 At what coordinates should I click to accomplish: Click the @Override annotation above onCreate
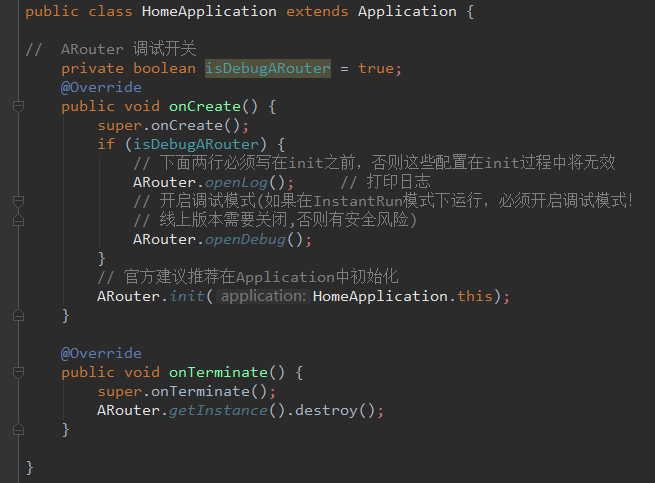[101, 87]
